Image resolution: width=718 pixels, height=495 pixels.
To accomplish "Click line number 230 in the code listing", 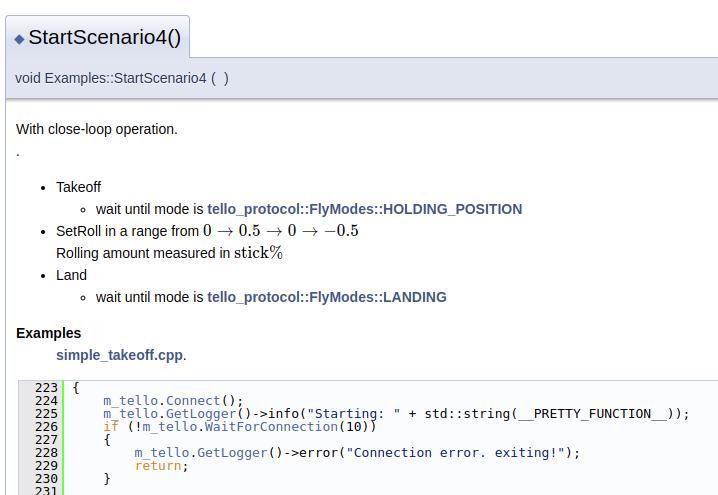I will (45, 479).
